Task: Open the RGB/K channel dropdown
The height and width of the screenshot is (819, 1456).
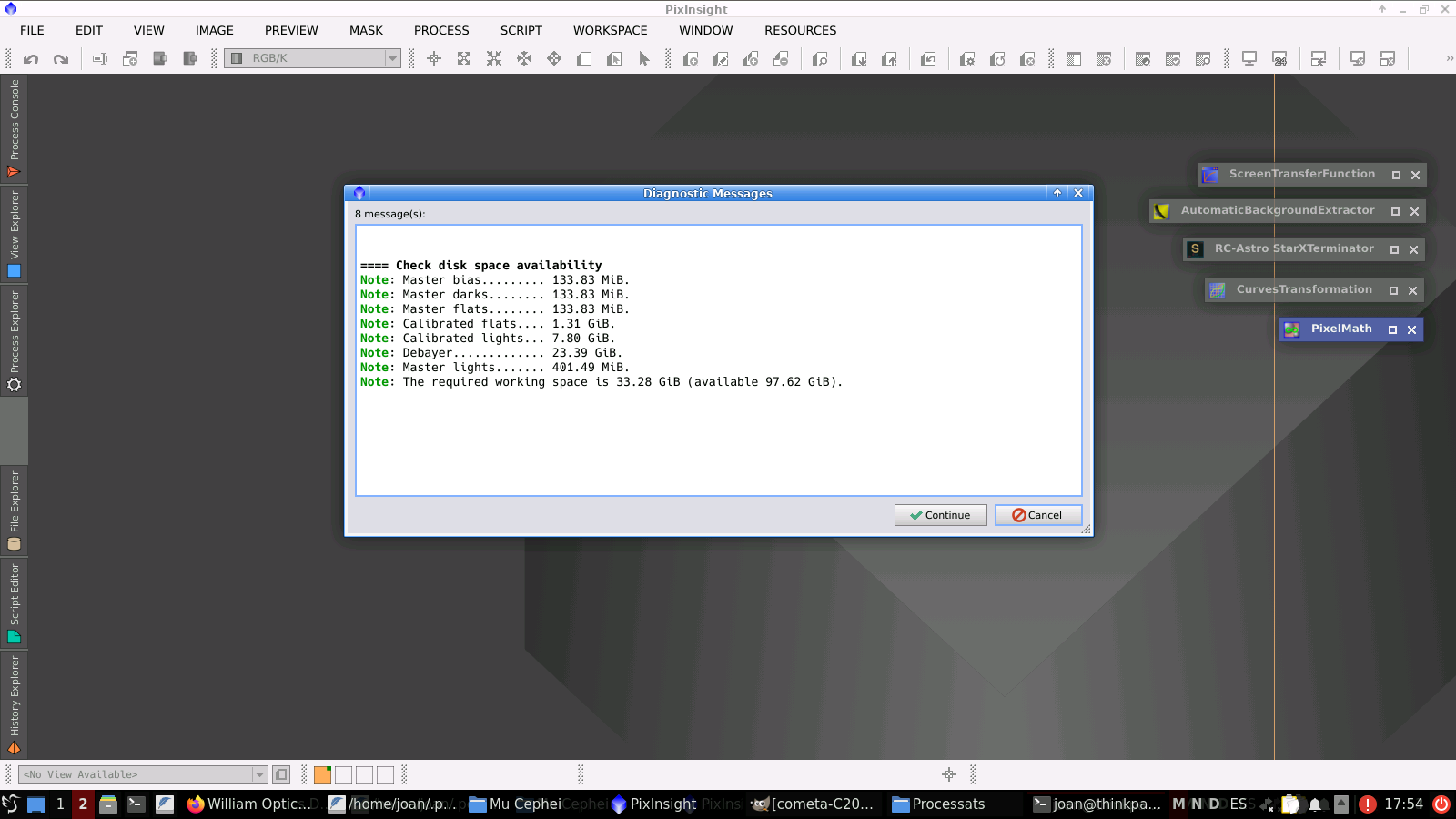Action: pos(392,58)
